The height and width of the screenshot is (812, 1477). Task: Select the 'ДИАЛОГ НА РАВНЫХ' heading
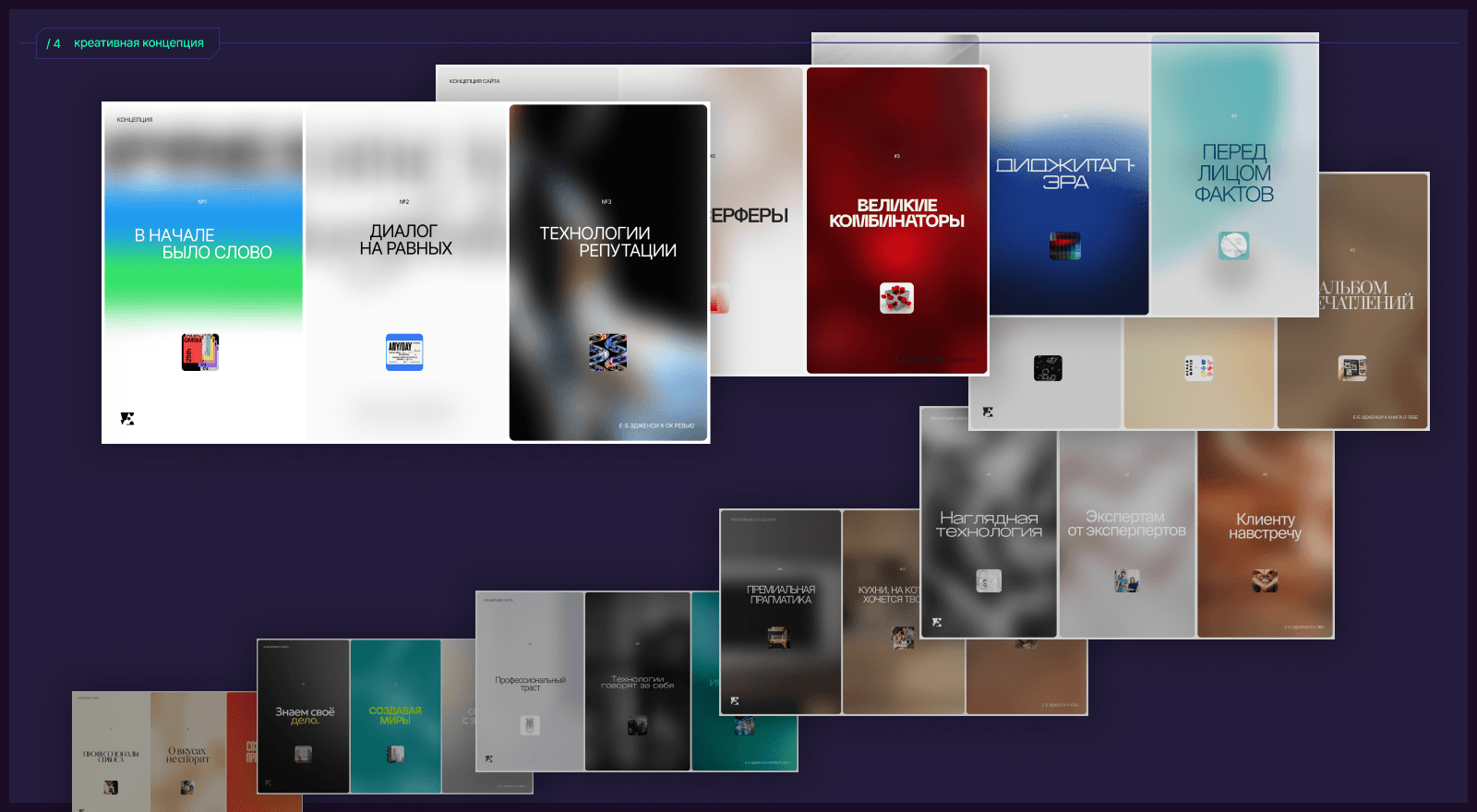click(x=405, y=240)
